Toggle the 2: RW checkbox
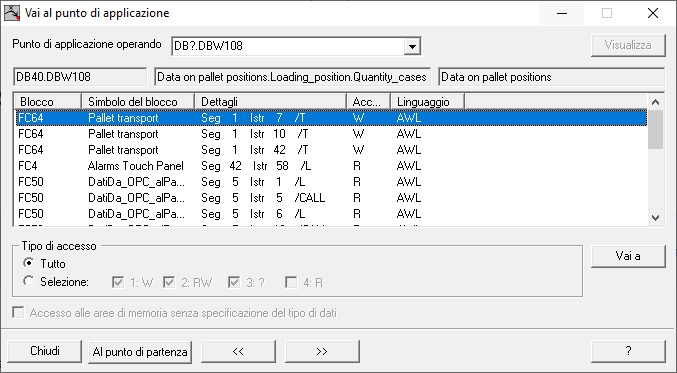Screen dimensions: 677x373 [169, 282]
